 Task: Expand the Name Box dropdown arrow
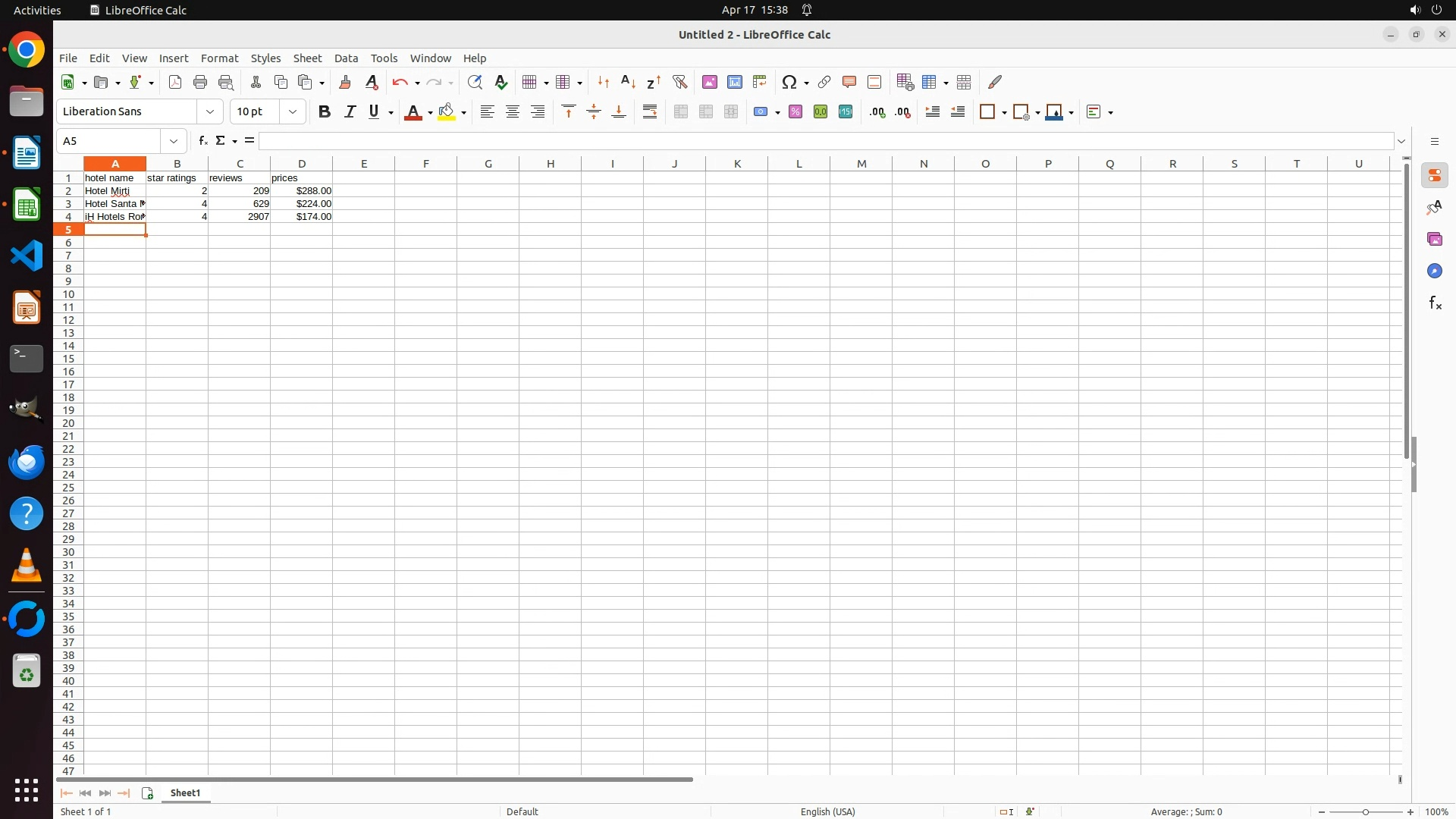(x=174, y=141)
